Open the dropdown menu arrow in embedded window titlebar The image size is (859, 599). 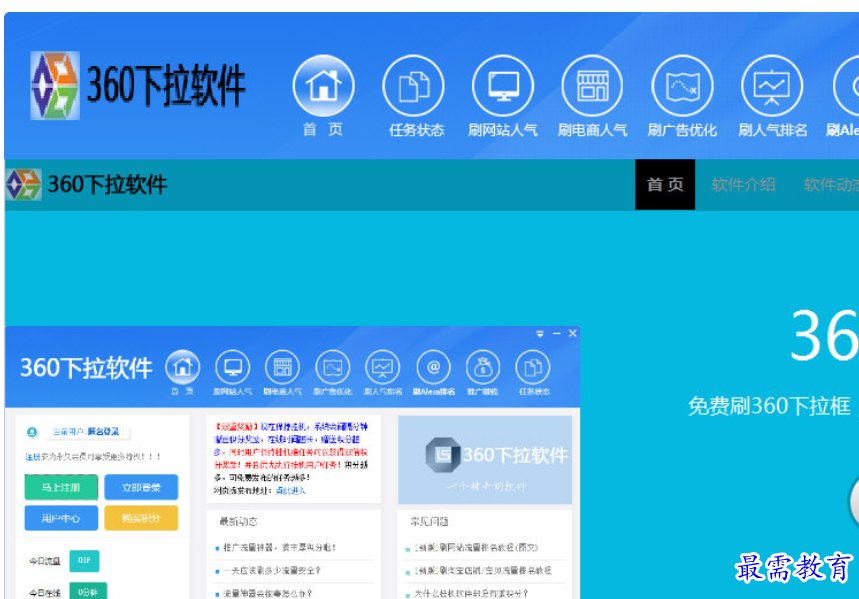coord(540,333)
